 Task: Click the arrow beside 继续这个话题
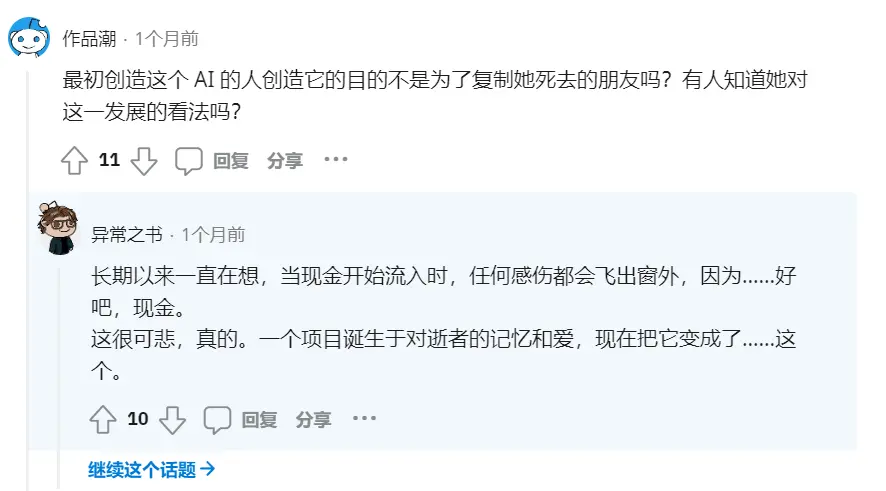pyautogui.click(x=208, y=469)
